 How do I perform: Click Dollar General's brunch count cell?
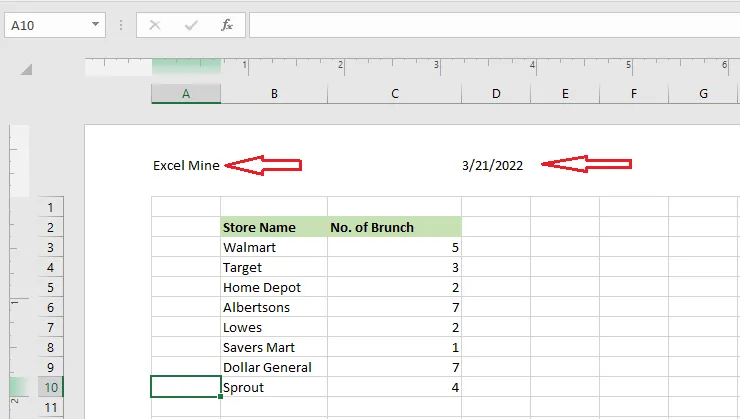click(394, 367)
